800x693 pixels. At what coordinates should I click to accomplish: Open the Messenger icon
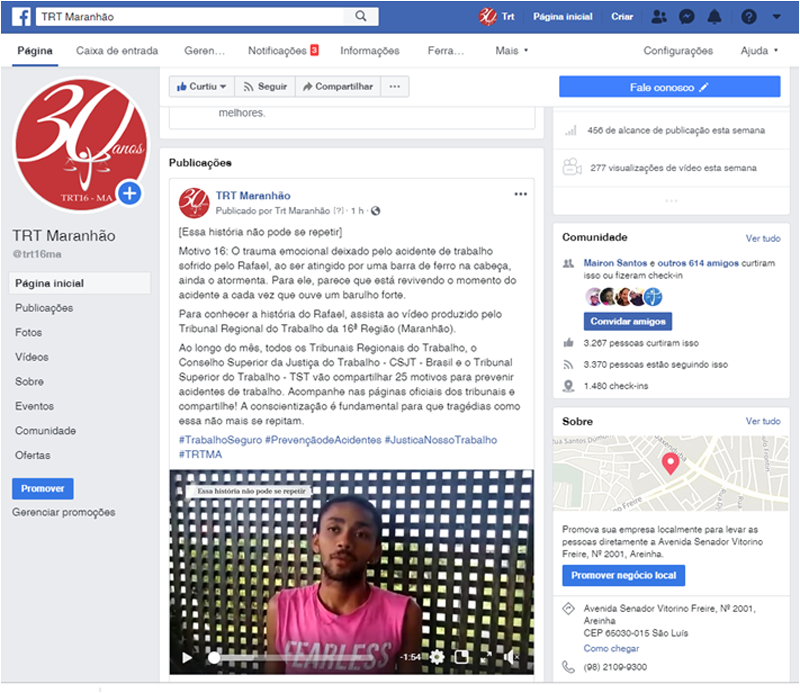(x=687, y=17)
